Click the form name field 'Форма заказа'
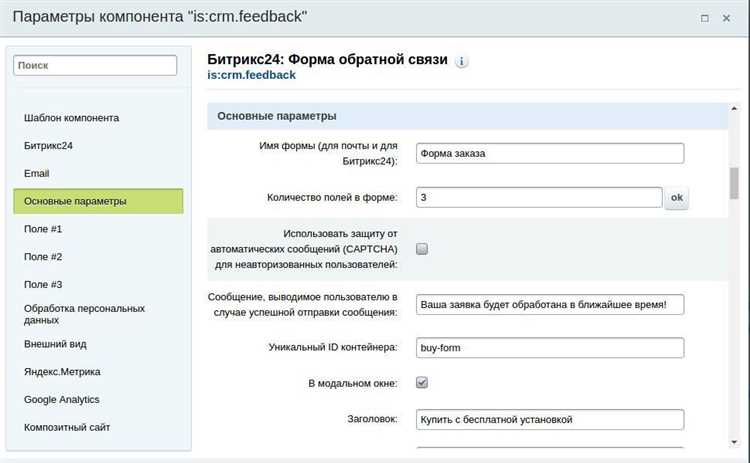Screen dimensions: 750x463 click(550, 154)
